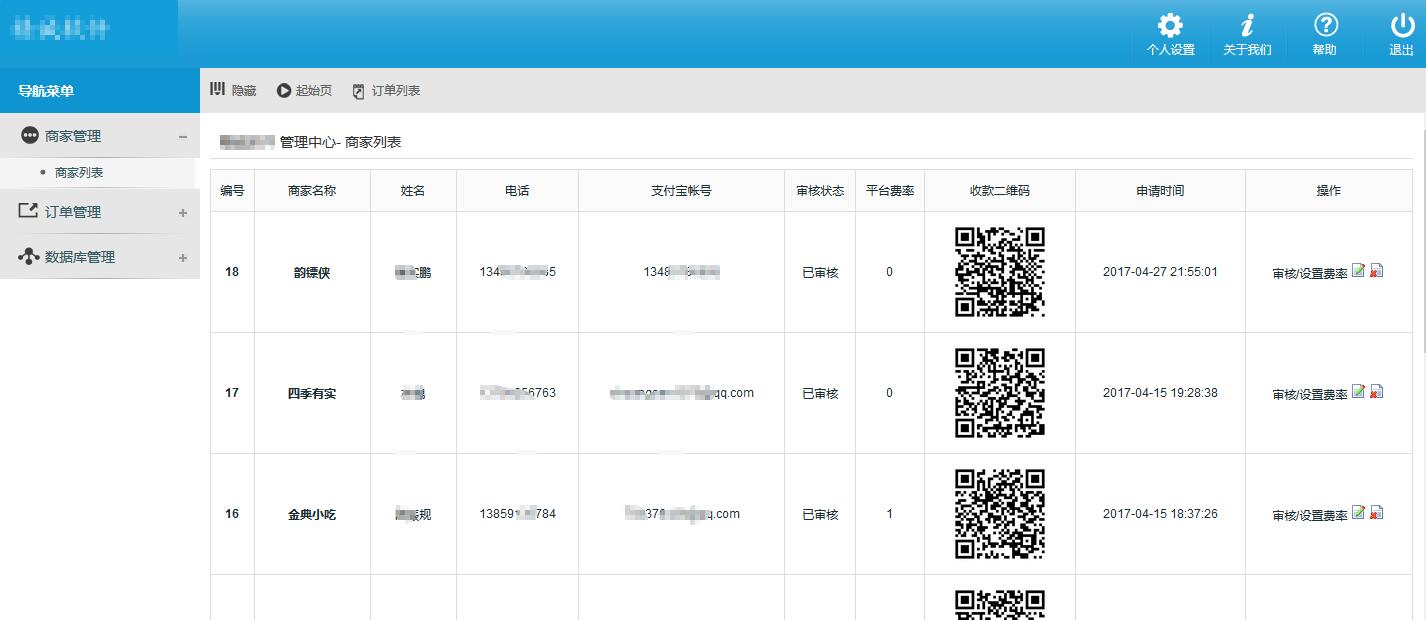Click 已审核 status for row 18
Screen dimensions: 1426x620
coord(820,272)
